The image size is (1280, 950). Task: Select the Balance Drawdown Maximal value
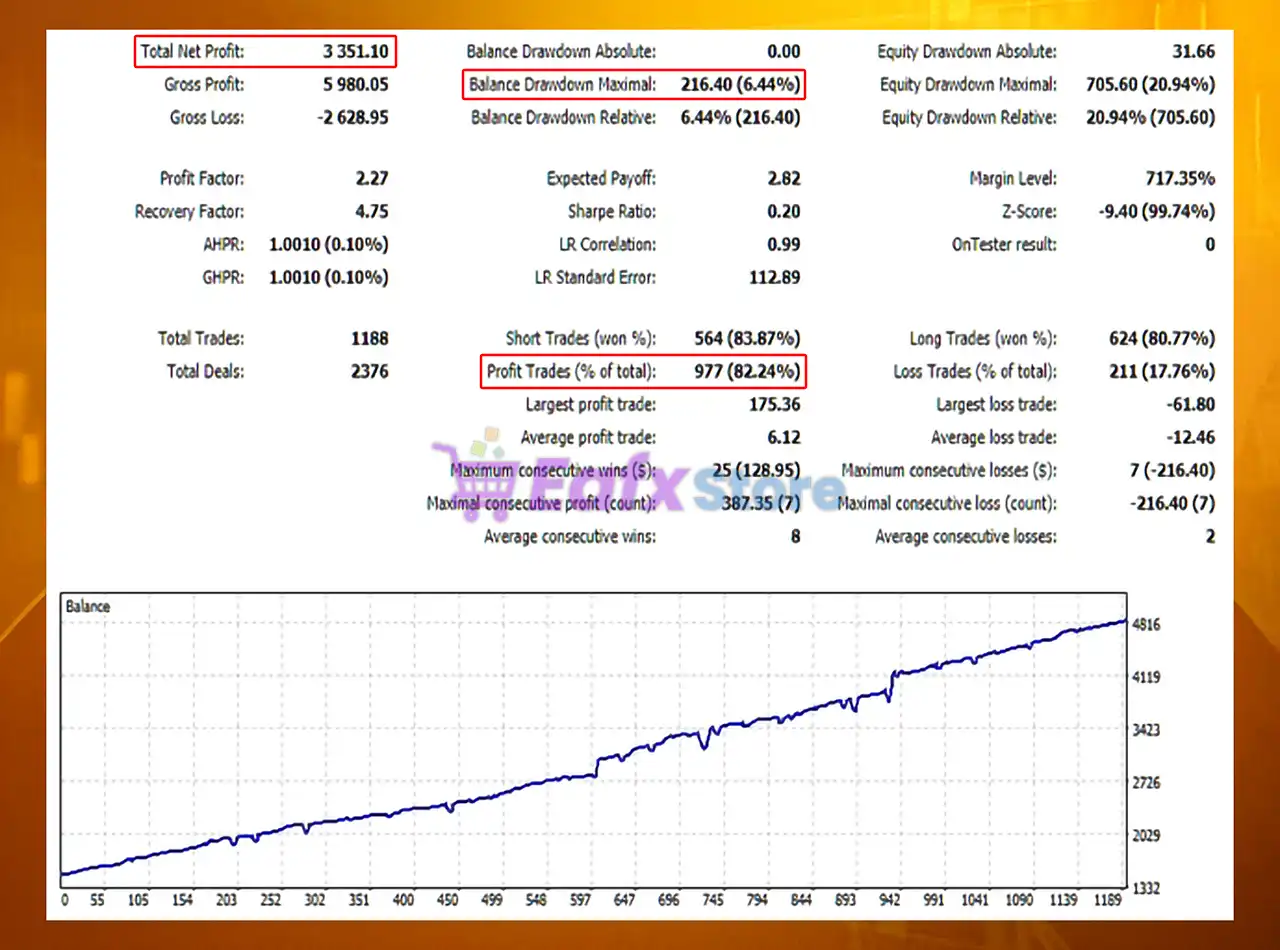pyautogui.click(x=740, y=85)
